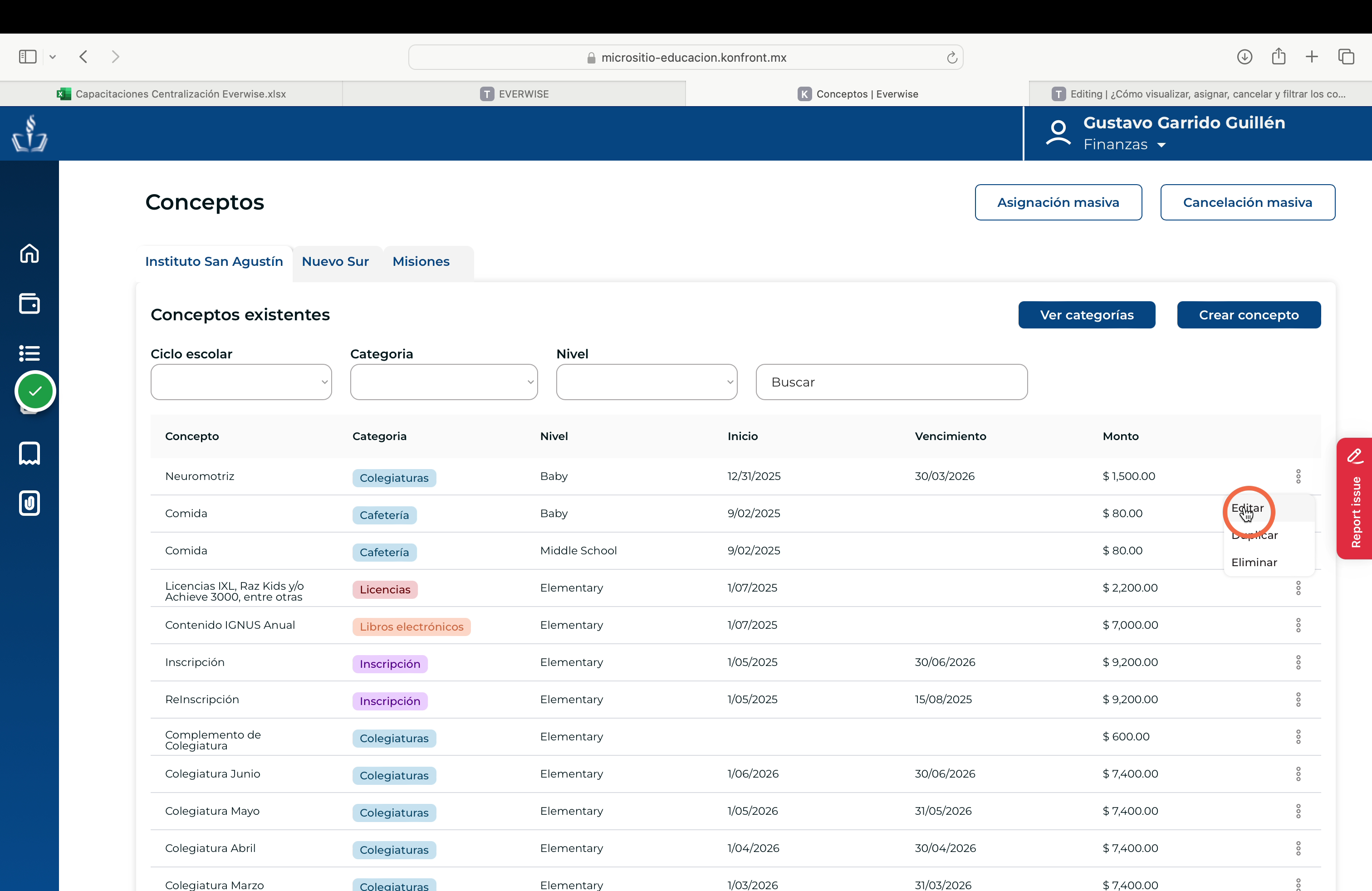1372x891 pixels.
Task: Click the Safari sidebar toggle icon
Action: pyautogui.click(x=28, y=56)
